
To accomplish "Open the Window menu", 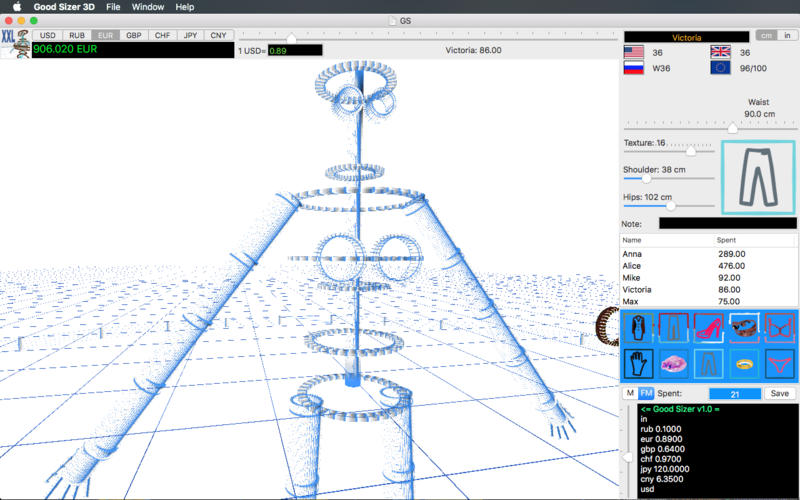I will click(148, 7).
